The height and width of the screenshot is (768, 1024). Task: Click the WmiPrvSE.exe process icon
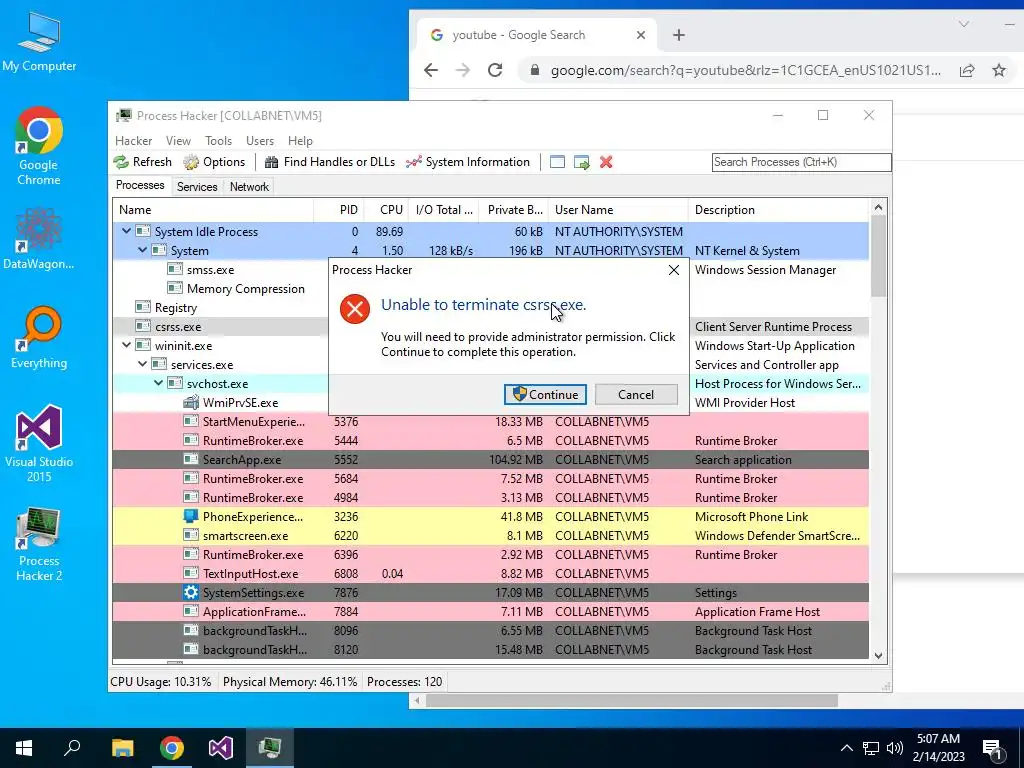(191, 403)
